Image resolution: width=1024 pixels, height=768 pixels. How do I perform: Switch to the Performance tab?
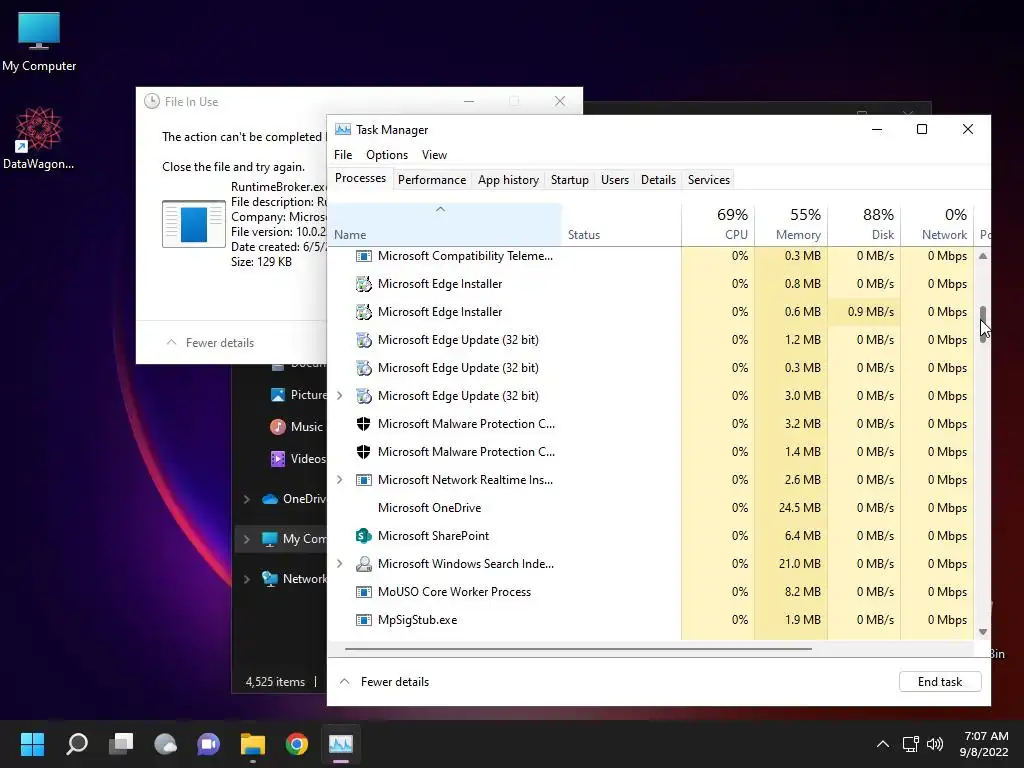pos(432,180)
